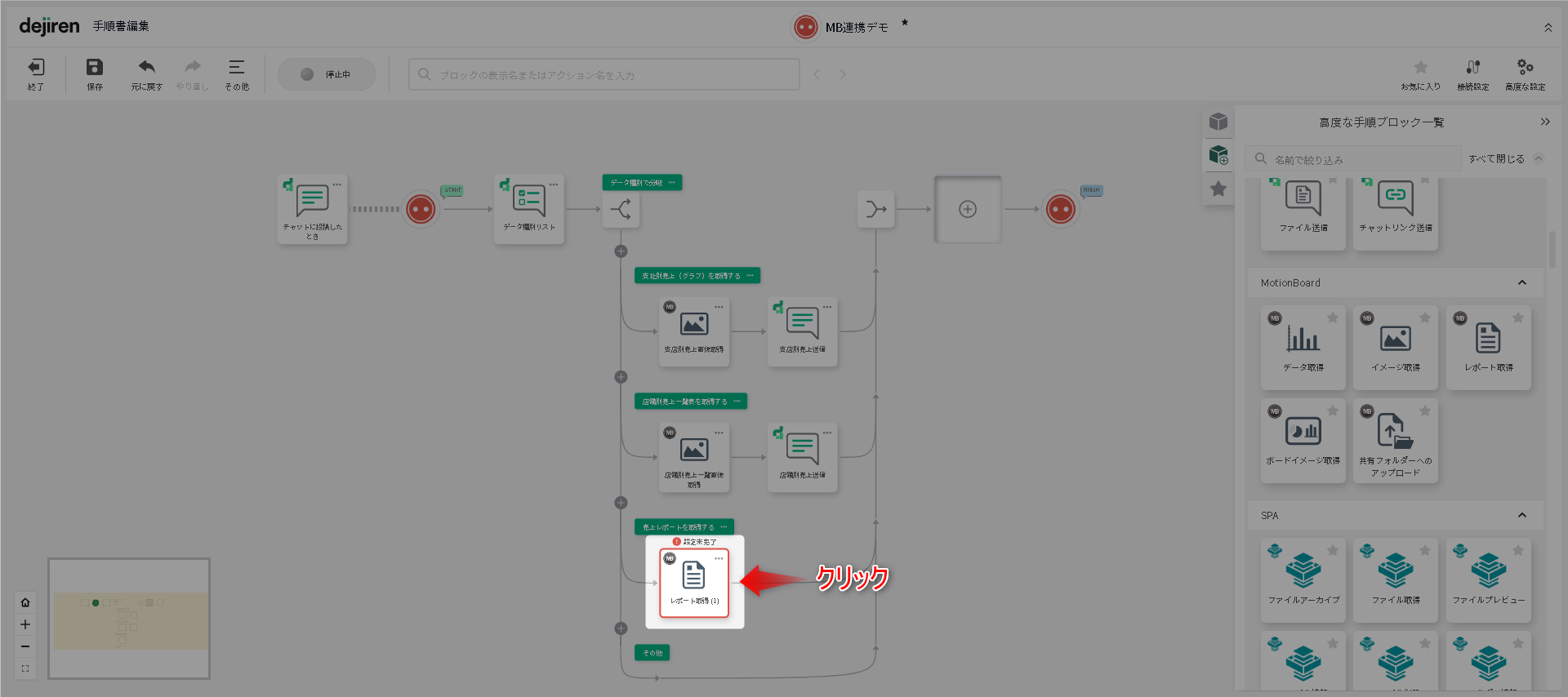
Task: Select the 店舗別売上送信 block
Action: (x=803, y=457)
